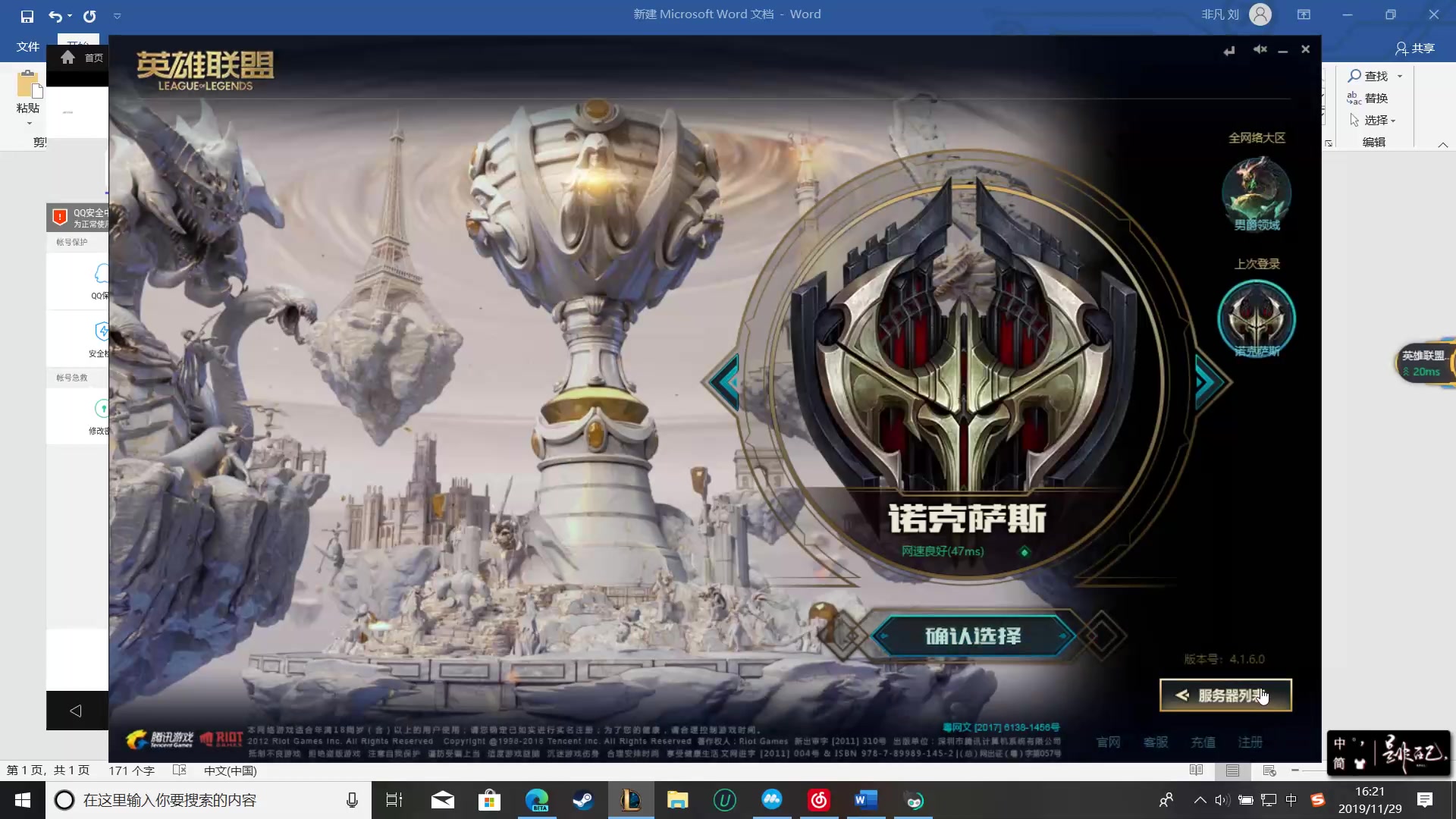Image resolution: width=1456 pixels, height=819 pixels.
Task: Click 共享 Share button in Word
Action: coord(1415,48)
